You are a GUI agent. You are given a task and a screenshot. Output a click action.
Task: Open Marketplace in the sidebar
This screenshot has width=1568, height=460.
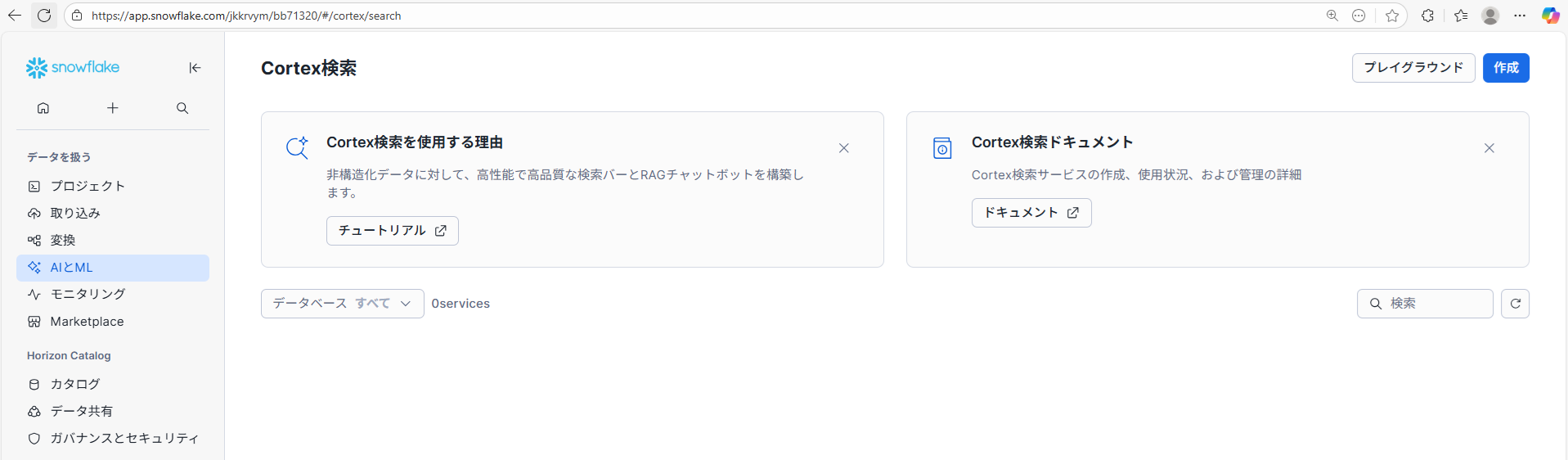point(113,322)
